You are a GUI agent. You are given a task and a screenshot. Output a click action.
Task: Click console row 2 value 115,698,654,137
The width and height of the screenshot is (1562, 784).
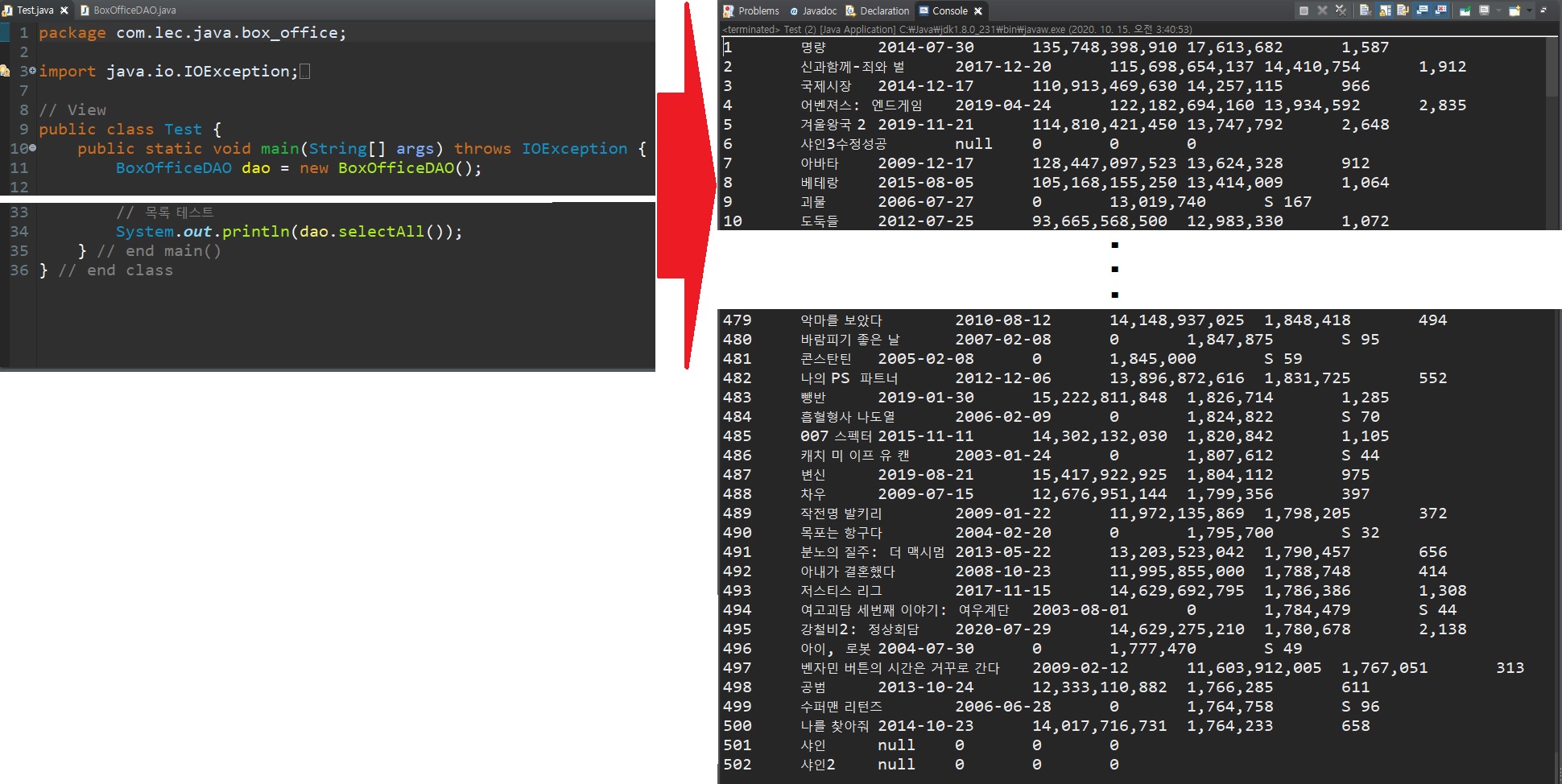[1182, 67]
